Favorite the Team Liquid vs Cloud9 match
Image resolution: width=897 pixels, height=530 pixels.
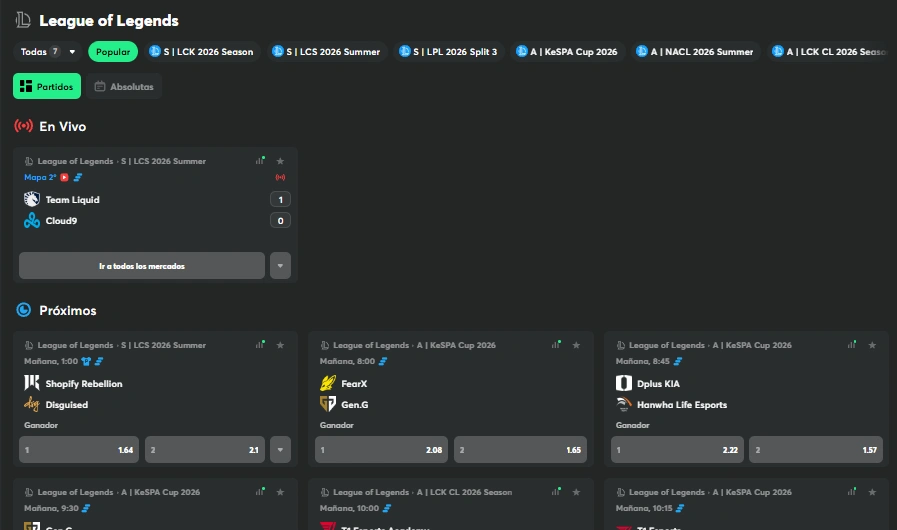pos(280,161)
